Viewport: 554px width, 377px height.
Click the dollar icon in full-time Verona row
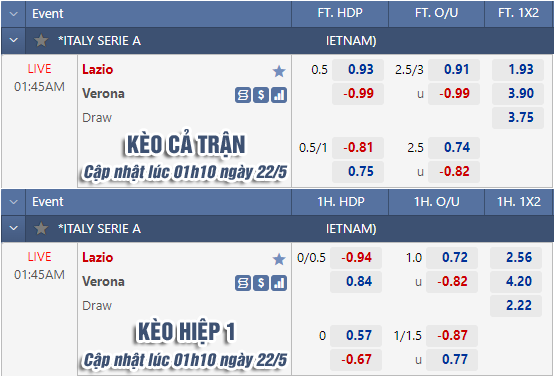[x=261, y=95]
